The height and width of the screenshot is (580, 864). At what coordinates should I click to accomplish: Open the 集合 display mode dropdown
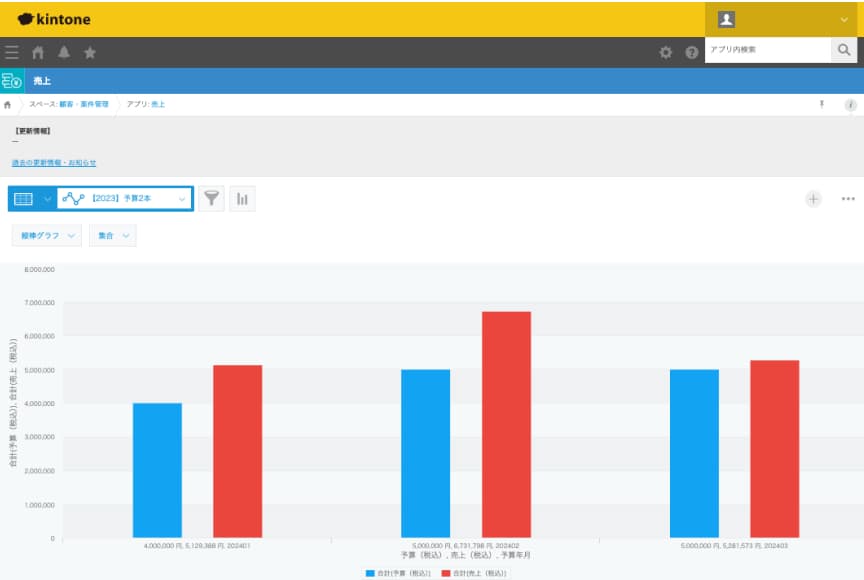(112, 235)
